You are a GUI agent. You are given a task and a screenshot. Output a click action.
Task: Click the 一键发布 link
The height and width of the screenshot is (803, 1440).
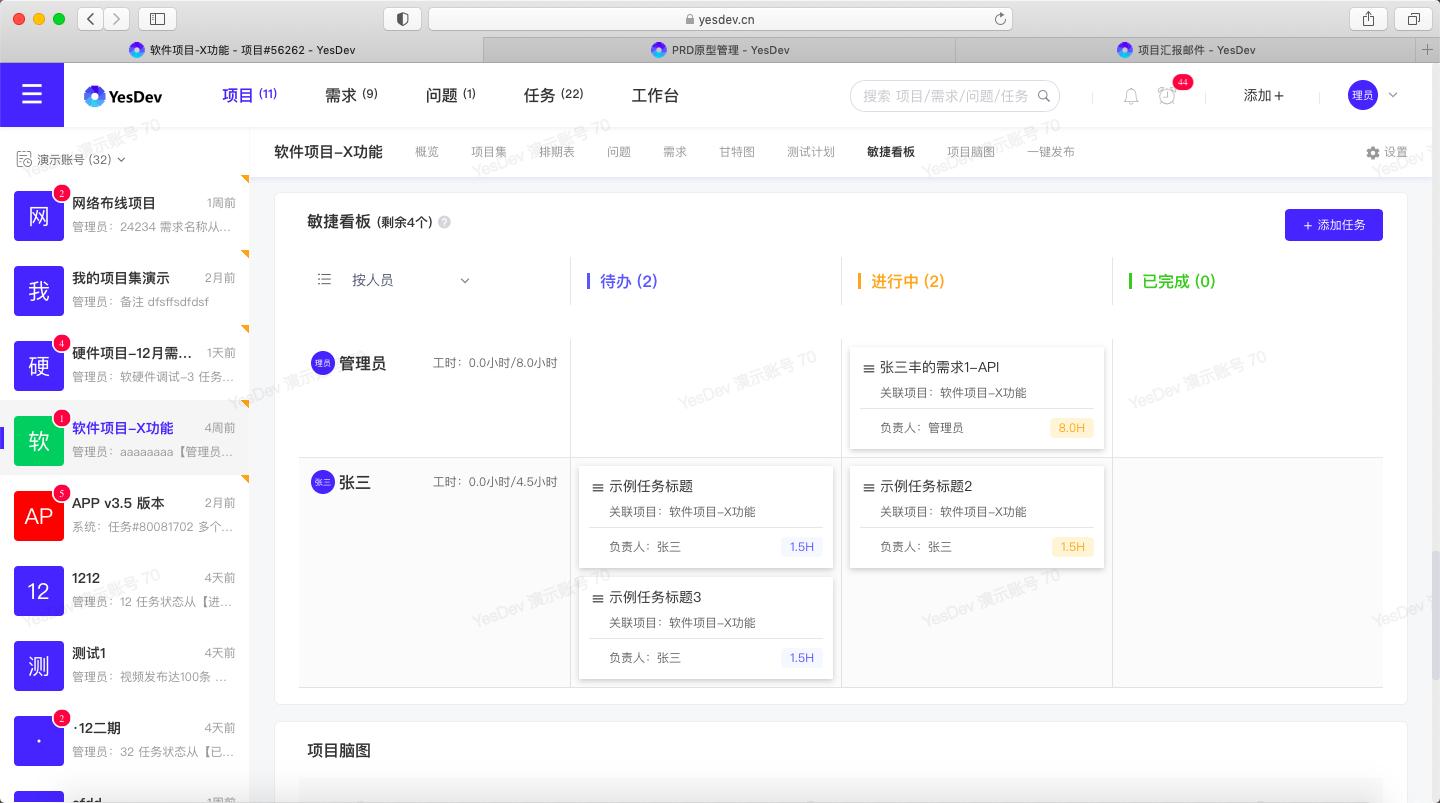point(1051,152)
